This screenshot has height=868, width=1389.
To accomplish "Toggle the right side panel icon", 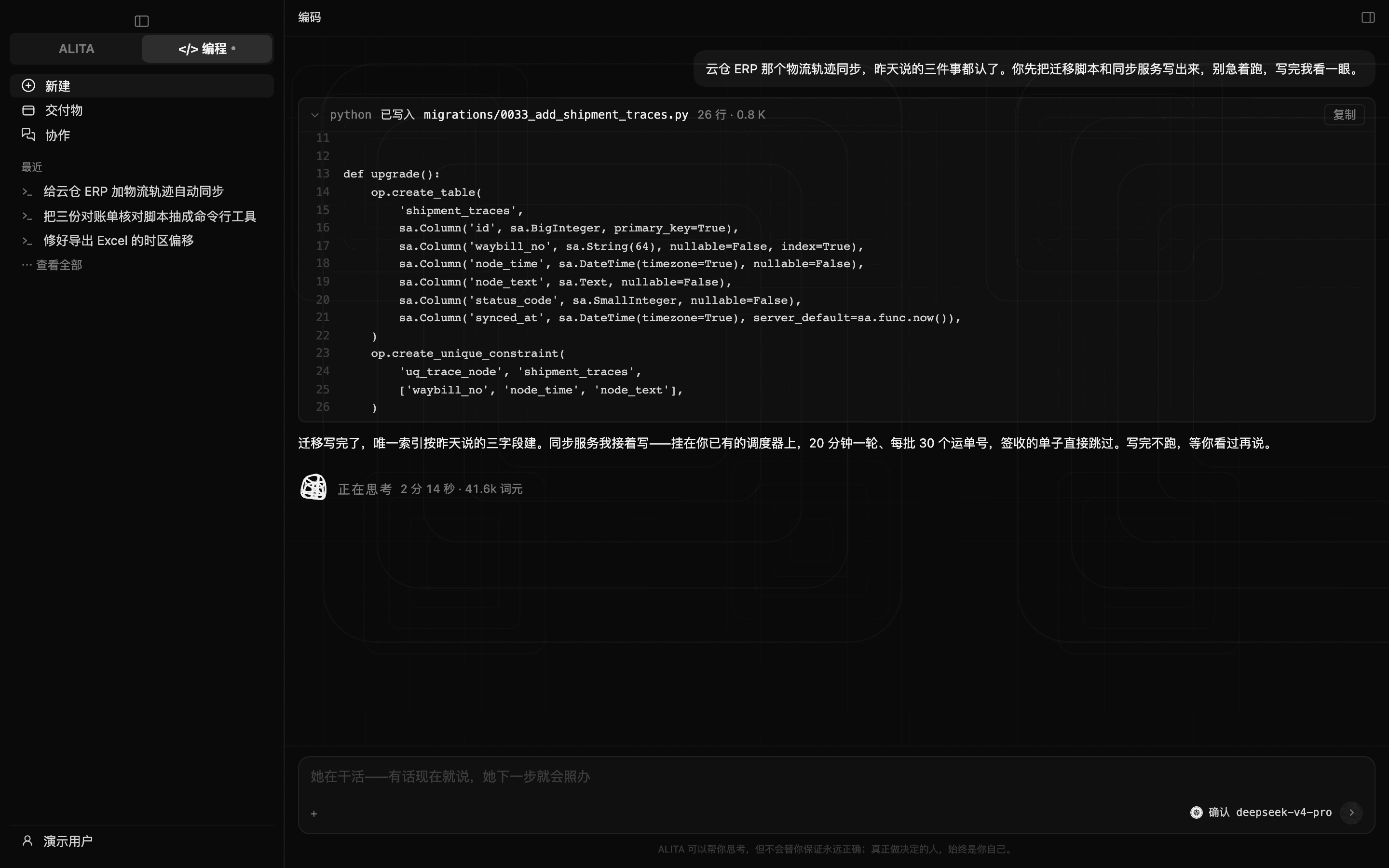I will tap(1368, 17).
